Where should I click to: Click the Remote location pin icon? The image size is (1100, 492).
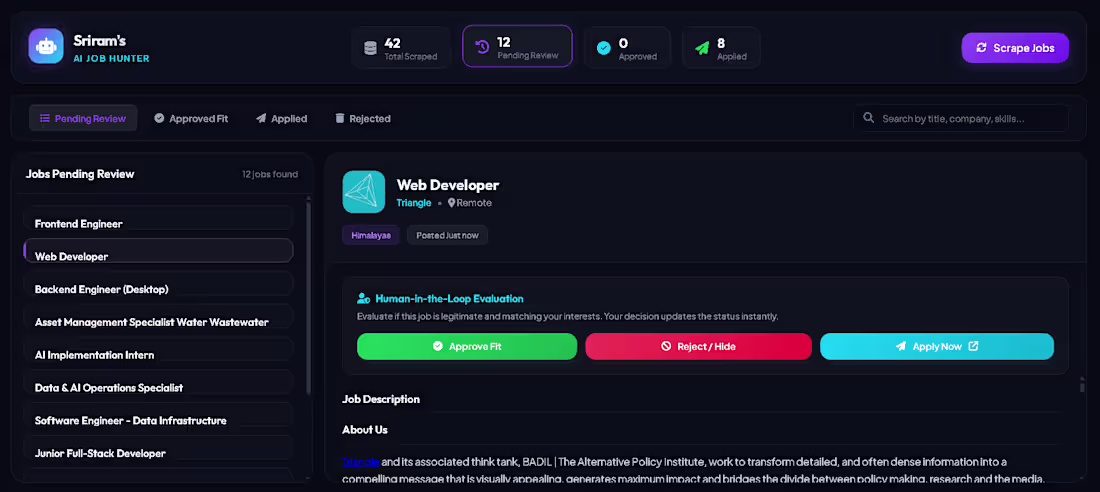(452, 203)
